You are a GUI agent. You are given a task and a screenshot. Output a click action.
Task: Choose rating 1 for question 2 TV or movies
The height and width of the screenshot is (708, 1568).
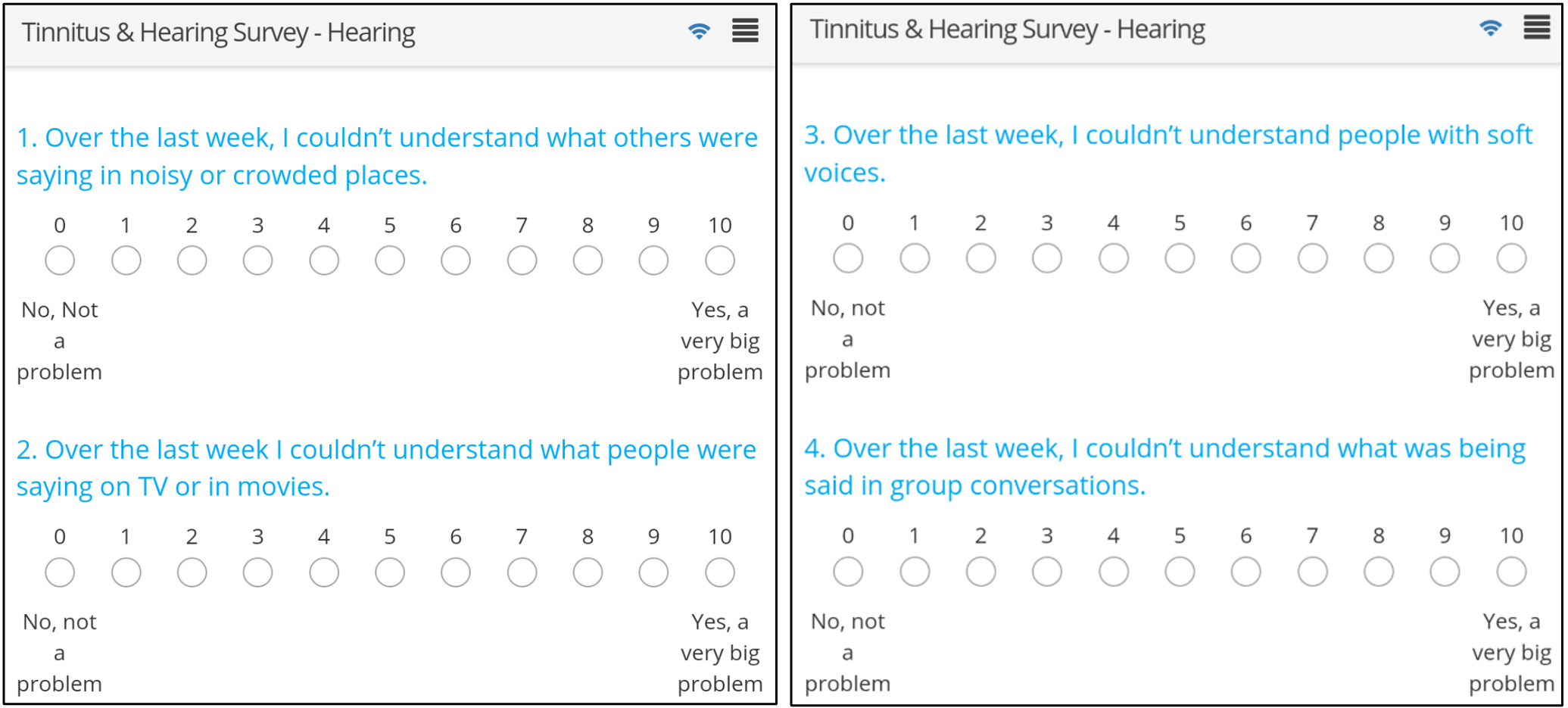126,572
